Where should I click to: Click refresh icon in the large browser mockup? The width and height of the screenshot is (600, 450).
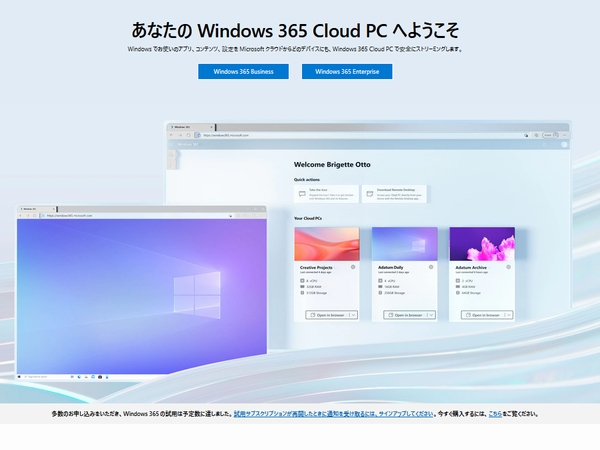pyautogui.click(x=188, y=135)
